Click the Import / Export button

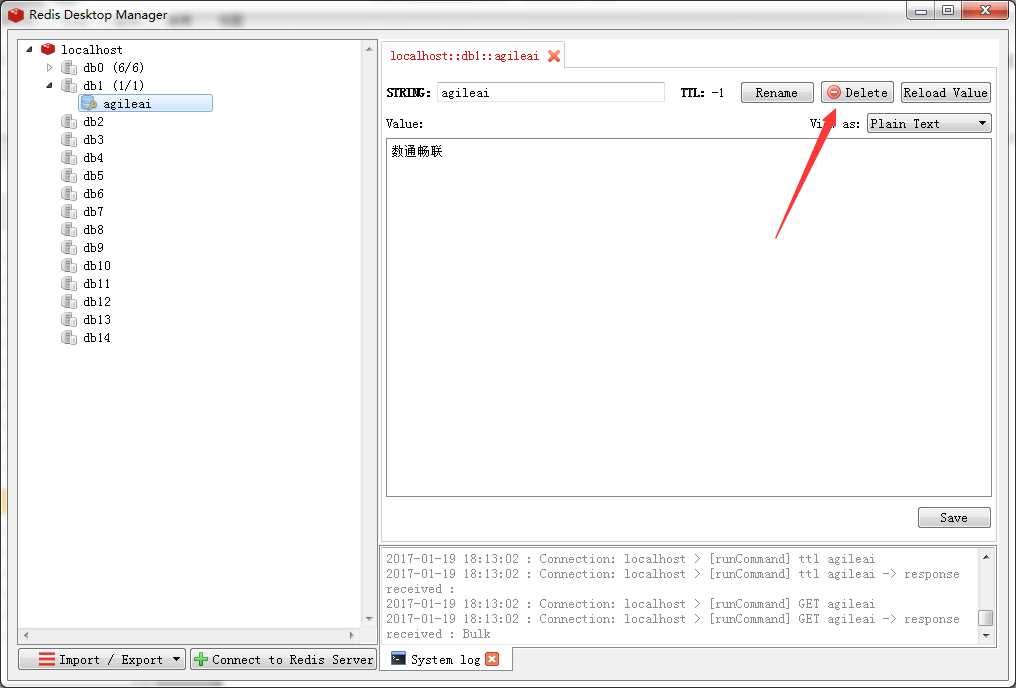pyautogui.click(x=102, y=659)
